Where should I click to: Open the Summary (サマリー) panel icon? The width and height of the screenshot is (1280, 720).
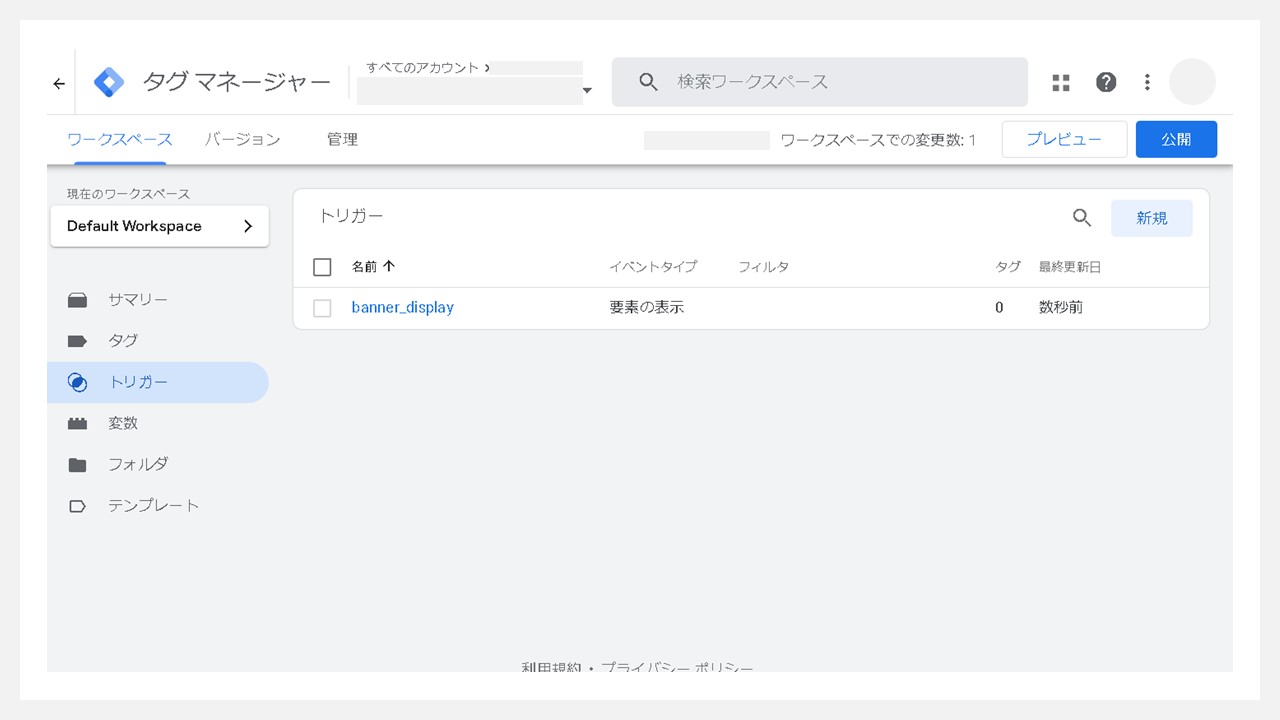pos(77,299)
